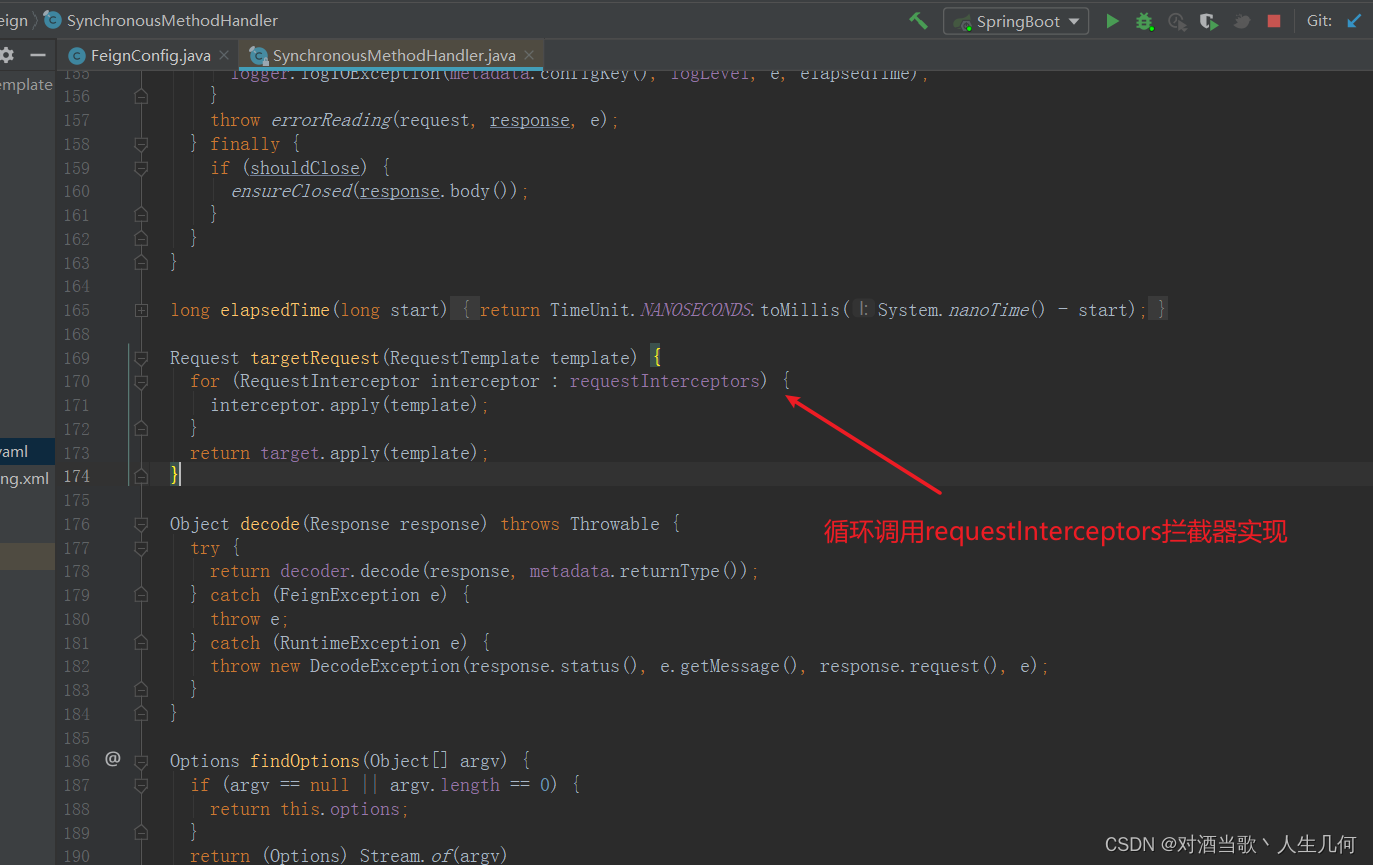The width and height of the screenshot is (1373, 865).
Task: Click line number 174 in the gutter
Action: [x=76, y=476]
